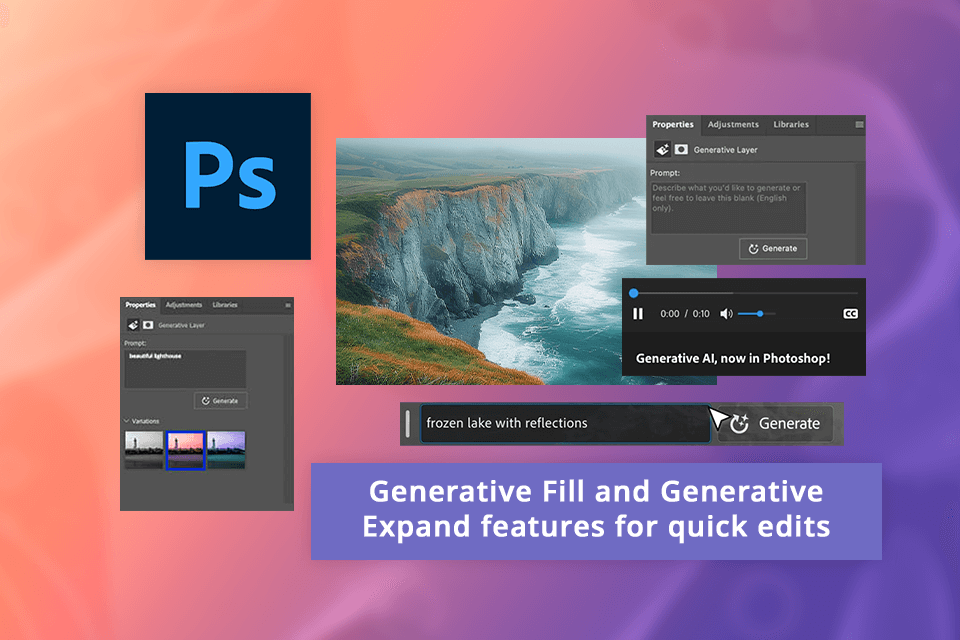Viewport: 960px width, 640px height.
Task: Click the Photoshop Ps logo
Action: coord(228,176)
